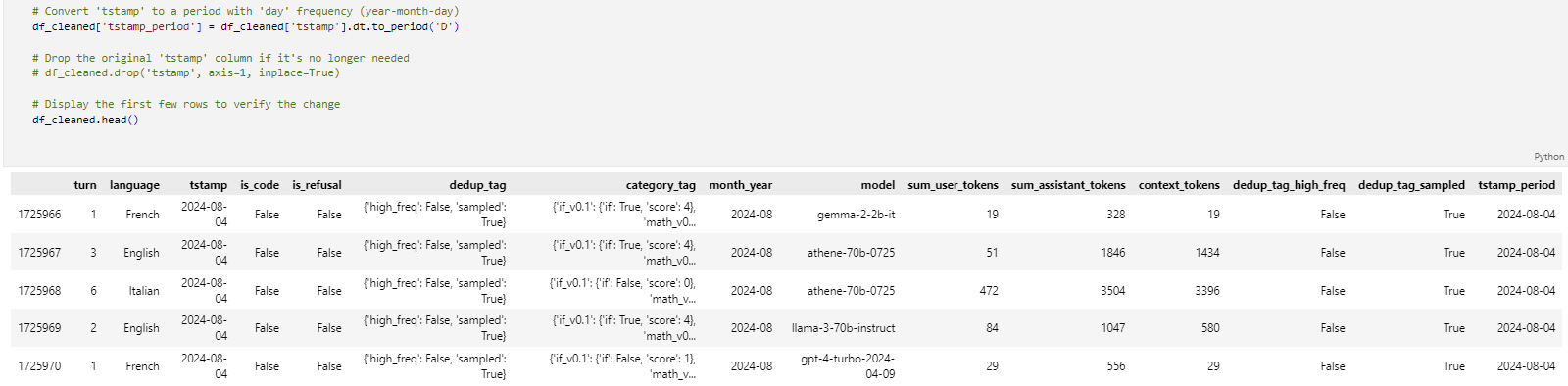
Task: Click the category_tag column header
Action: pyautogui.click(x=661, y=185)
